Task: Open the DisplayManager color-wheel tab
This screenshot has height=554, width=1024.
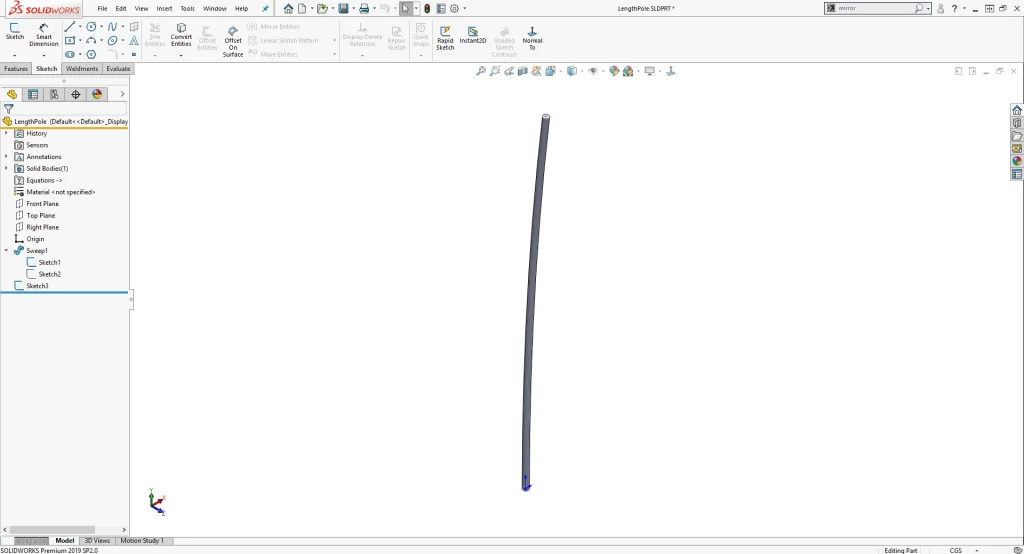Action: [97, 94]
